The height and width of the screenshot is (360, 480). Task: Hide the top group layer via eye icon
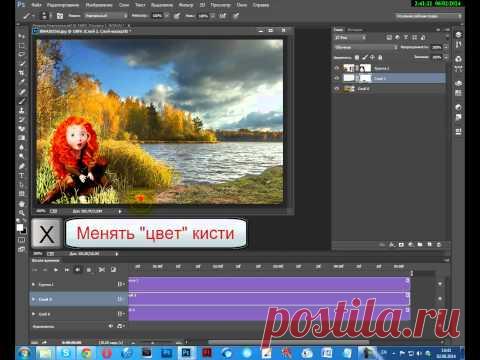click(337, 68)
